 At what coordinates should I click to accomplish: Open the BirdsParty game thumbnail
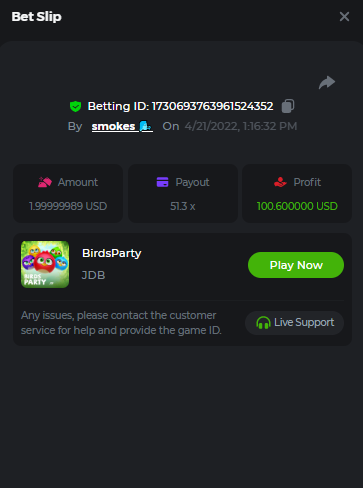pyautogui.click(x=45, y=264)
